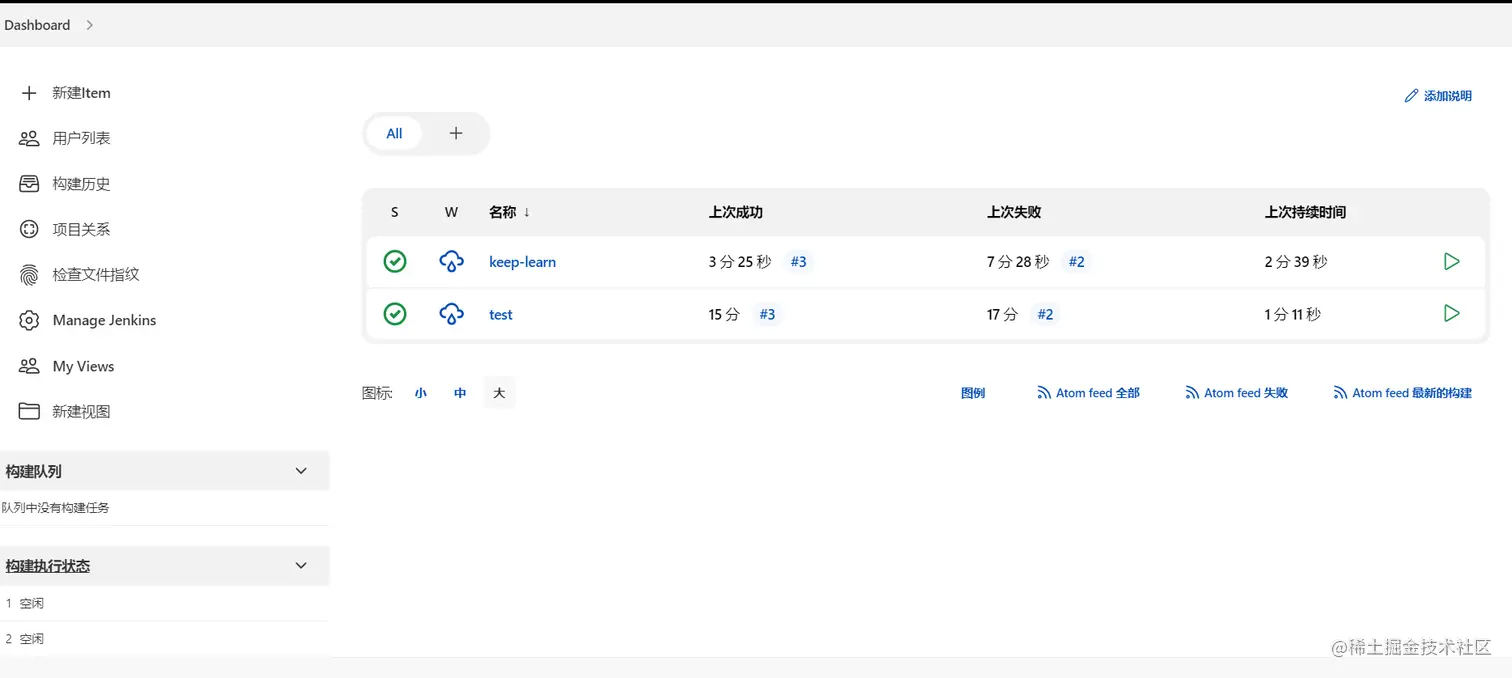Image resolution: width=1512 pixels, height=678 pixels.
Task: Click the 构建执行状态 heading link
Action: coord(48,566)
